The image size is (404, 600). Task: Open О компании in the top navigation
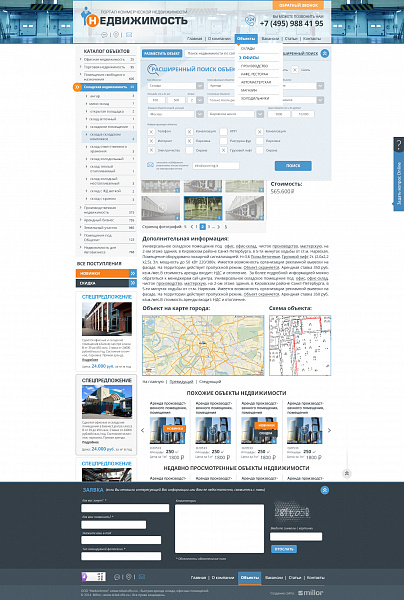click(x=219, y=39)
